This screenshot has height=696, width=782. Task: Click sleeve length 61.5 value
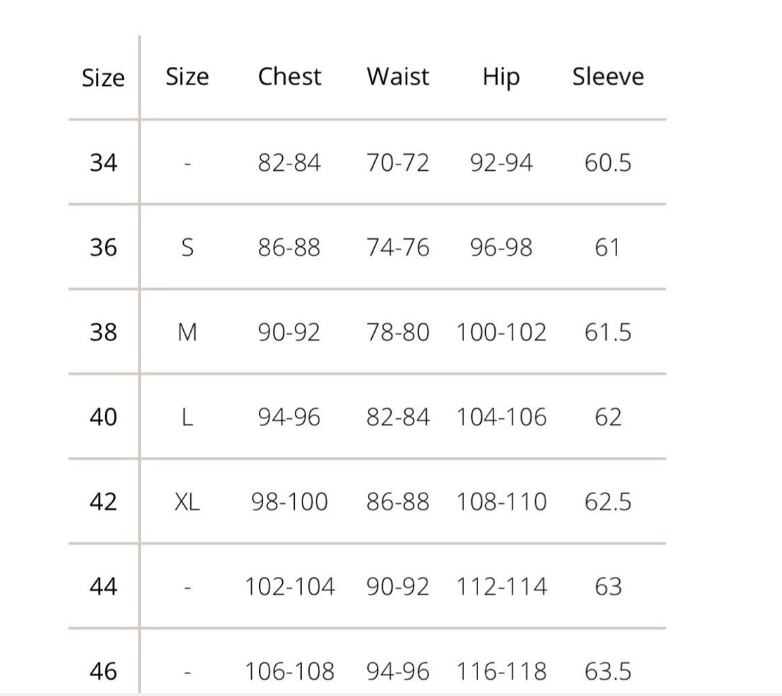(608, 332)
